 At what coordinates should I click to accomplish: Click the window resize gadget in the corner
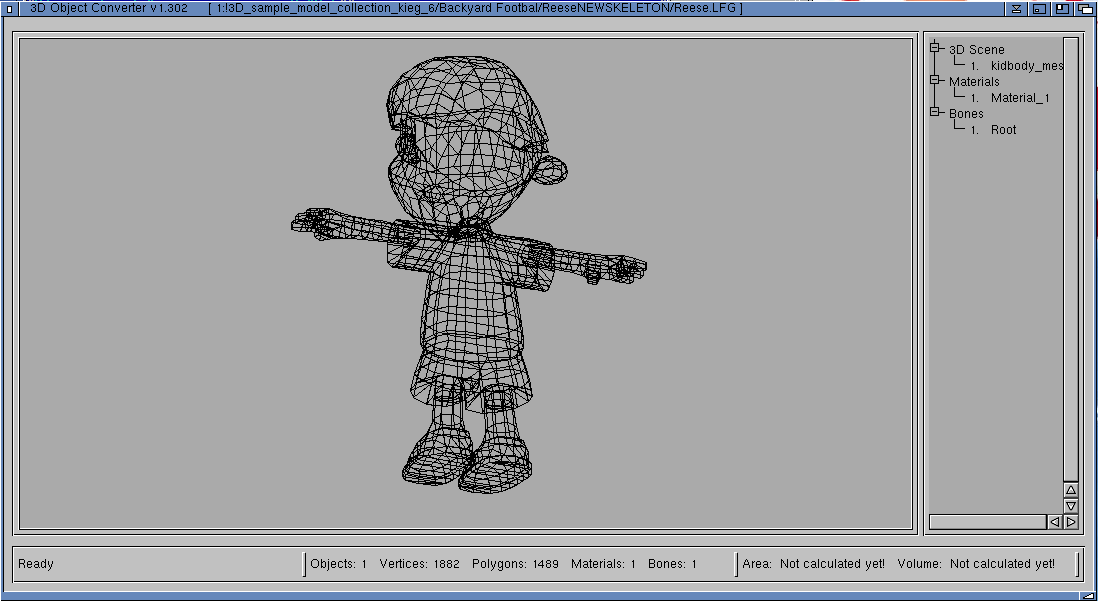coord(1089,595)
